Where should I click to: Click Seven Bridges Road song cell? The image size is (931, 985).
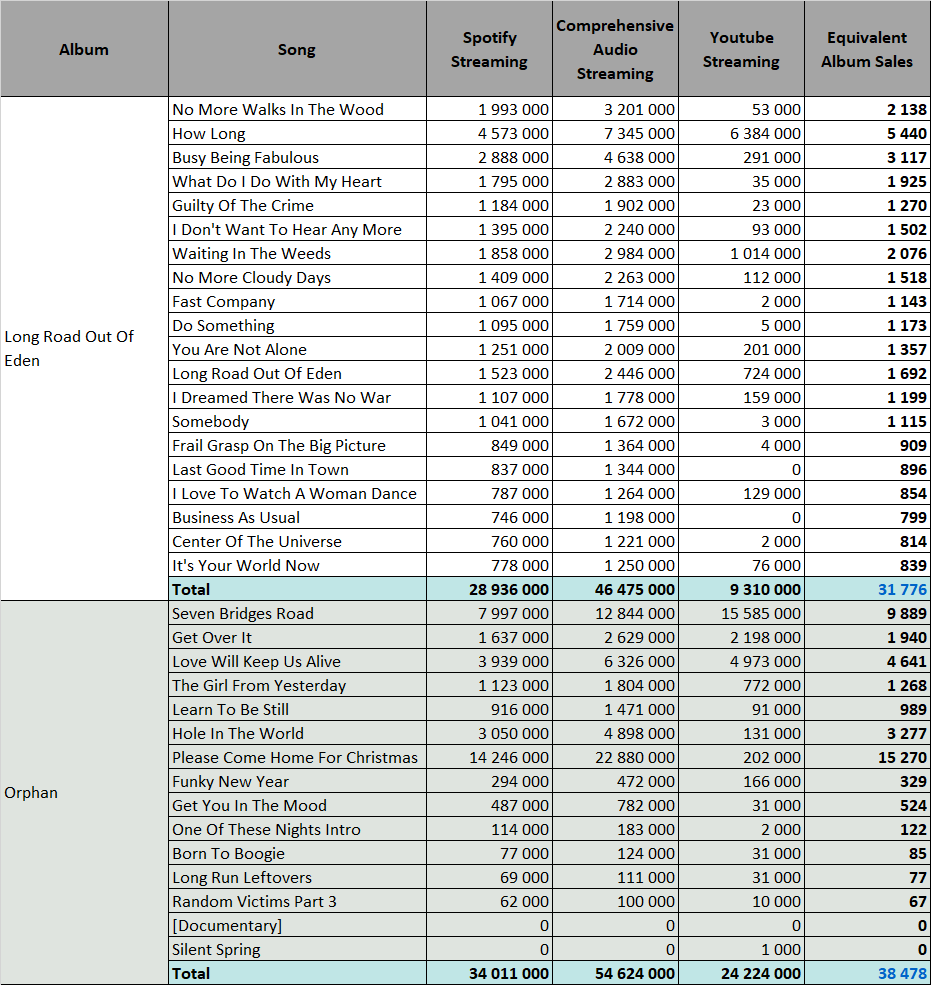coord(297,613)
